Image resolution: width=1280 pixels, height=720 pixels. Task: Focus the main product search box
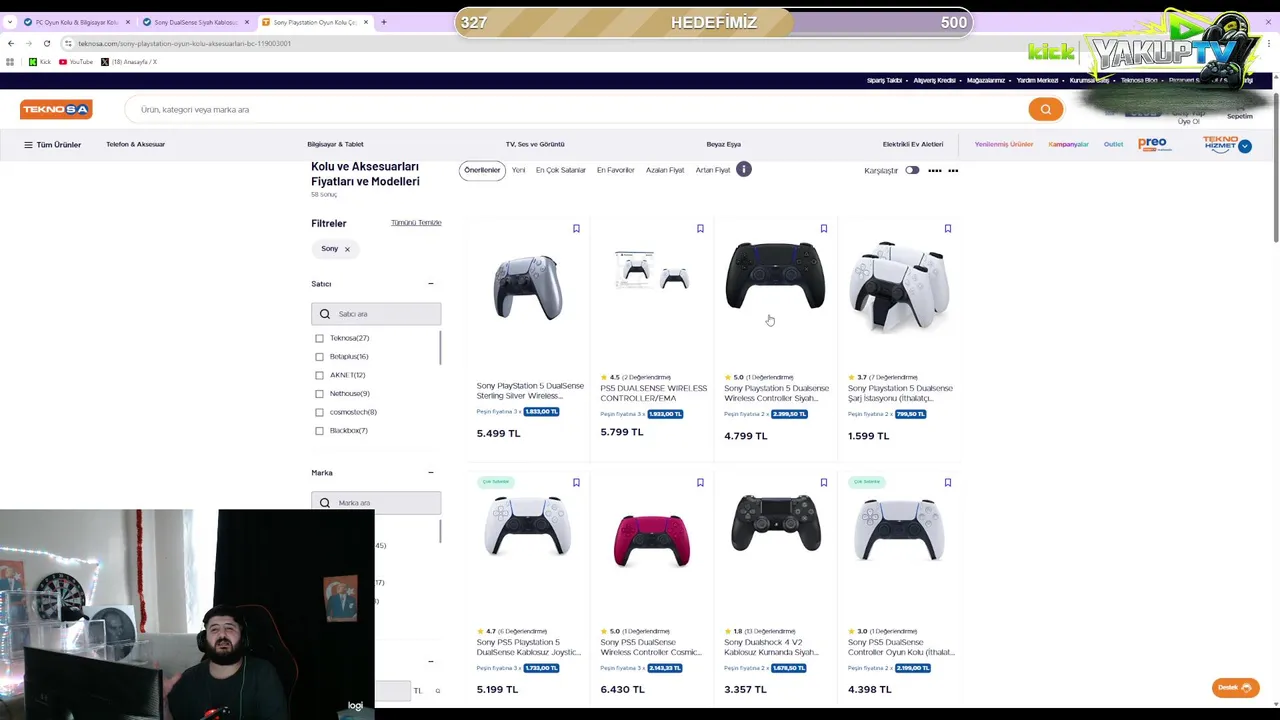click(x=575, y=109)
